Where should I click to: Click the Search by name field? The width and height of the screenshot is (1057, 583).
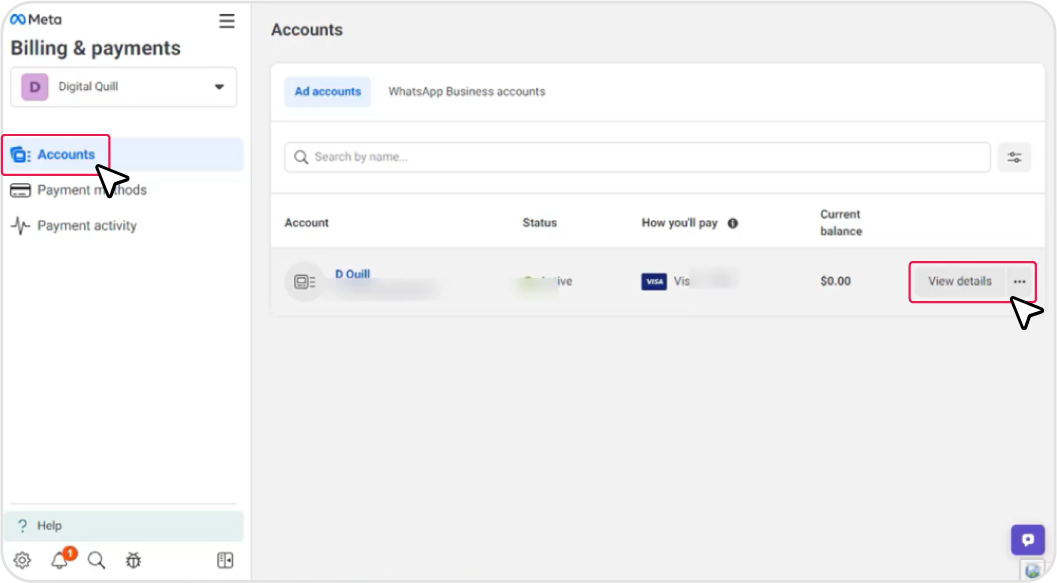pos(637,157)
